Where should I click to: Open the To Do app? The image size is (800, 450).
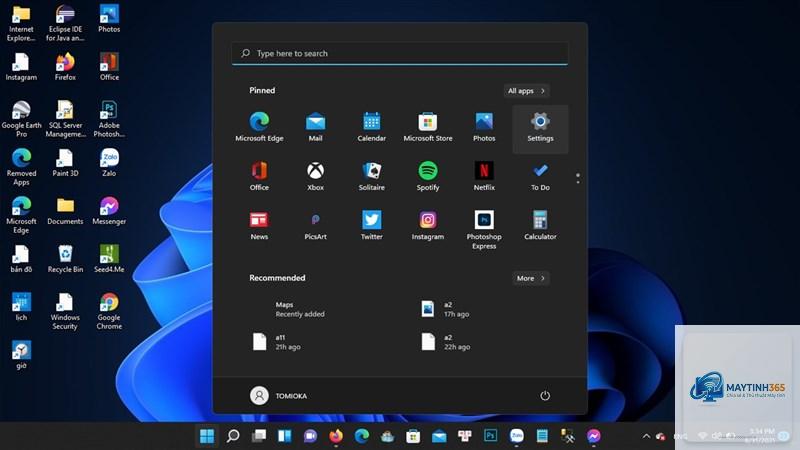click(540, 176)
